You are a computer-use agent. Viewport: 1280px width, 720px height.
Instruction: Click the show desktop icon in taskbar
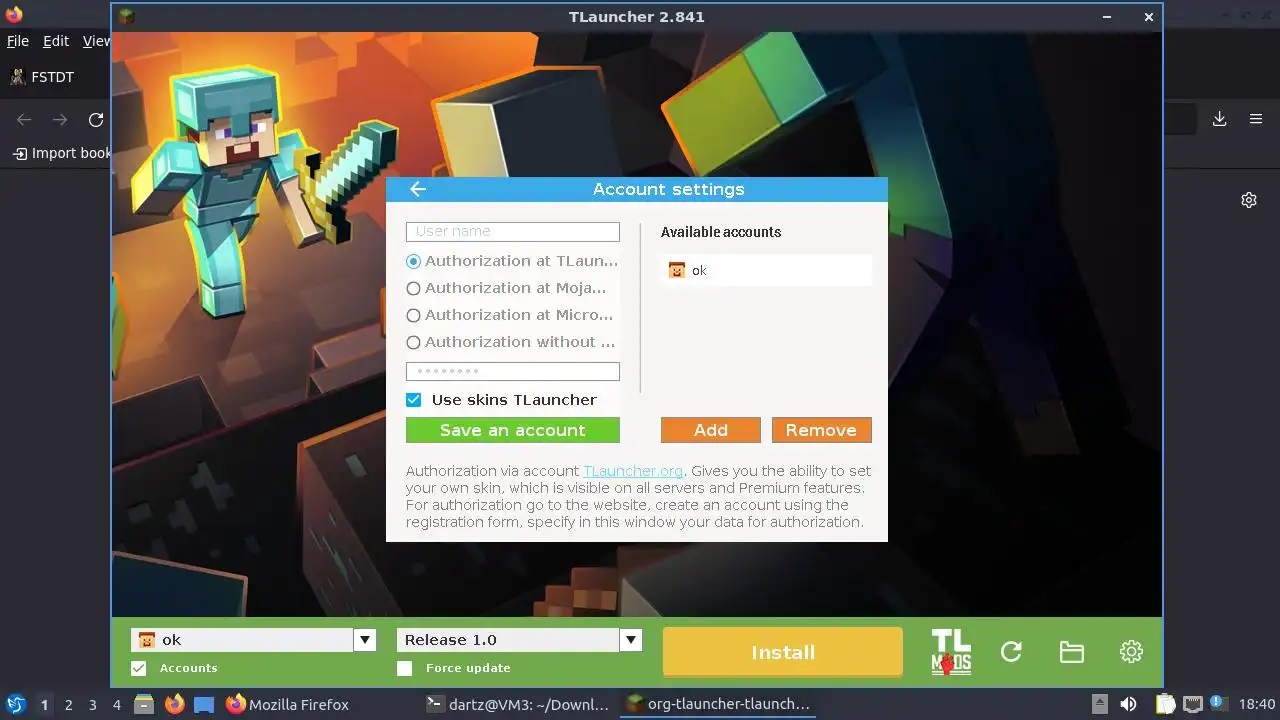(x=204, y=704)
